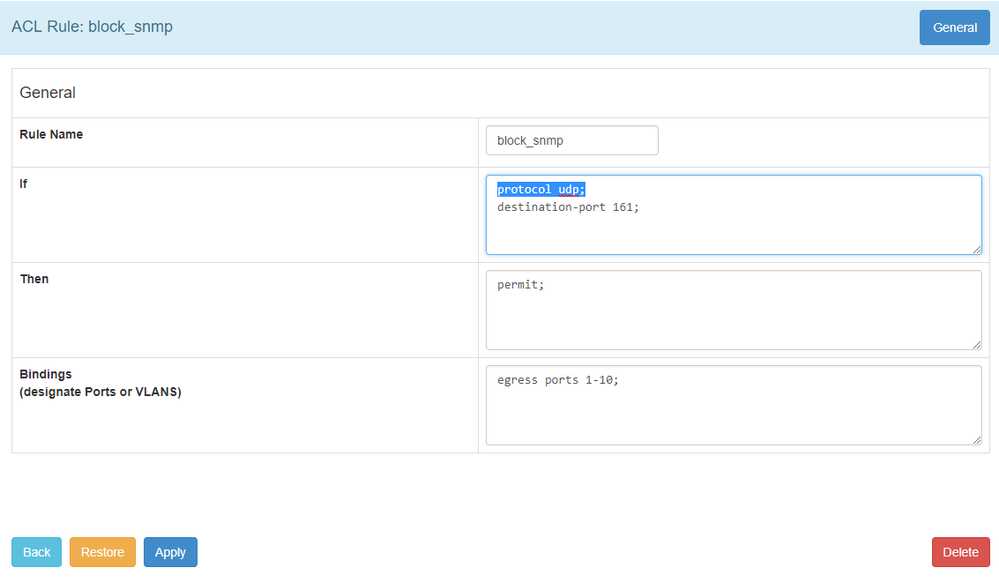Delete the block_snmp rule

960,552
